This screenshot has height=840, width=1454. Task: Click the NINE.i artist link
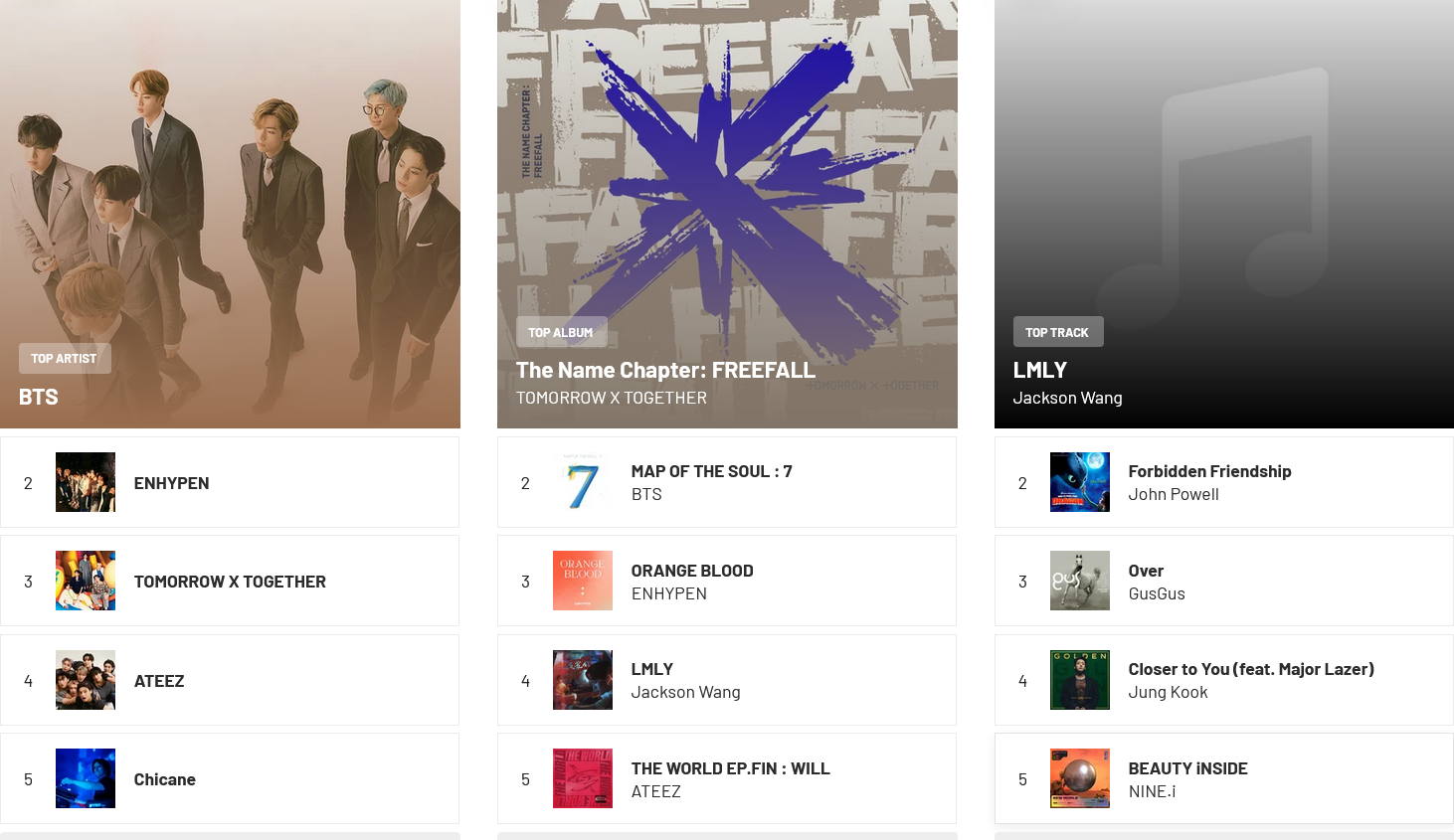point(1152,791)
